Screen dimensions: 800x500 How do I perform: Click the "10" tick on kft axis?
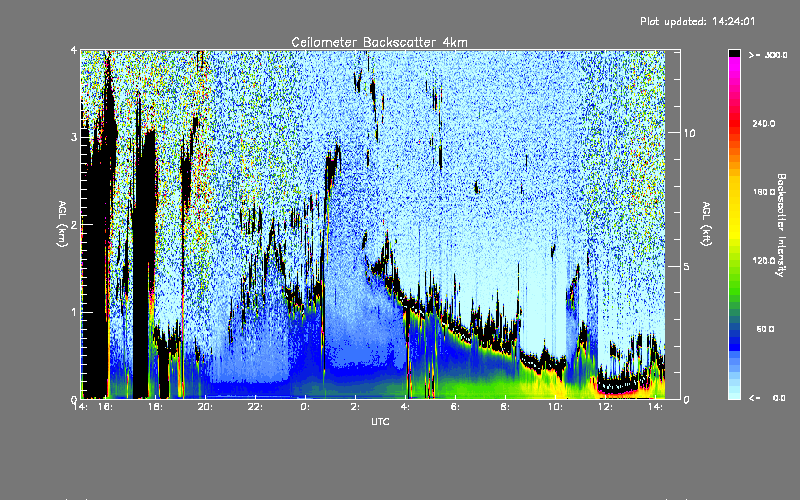(689, 133)
